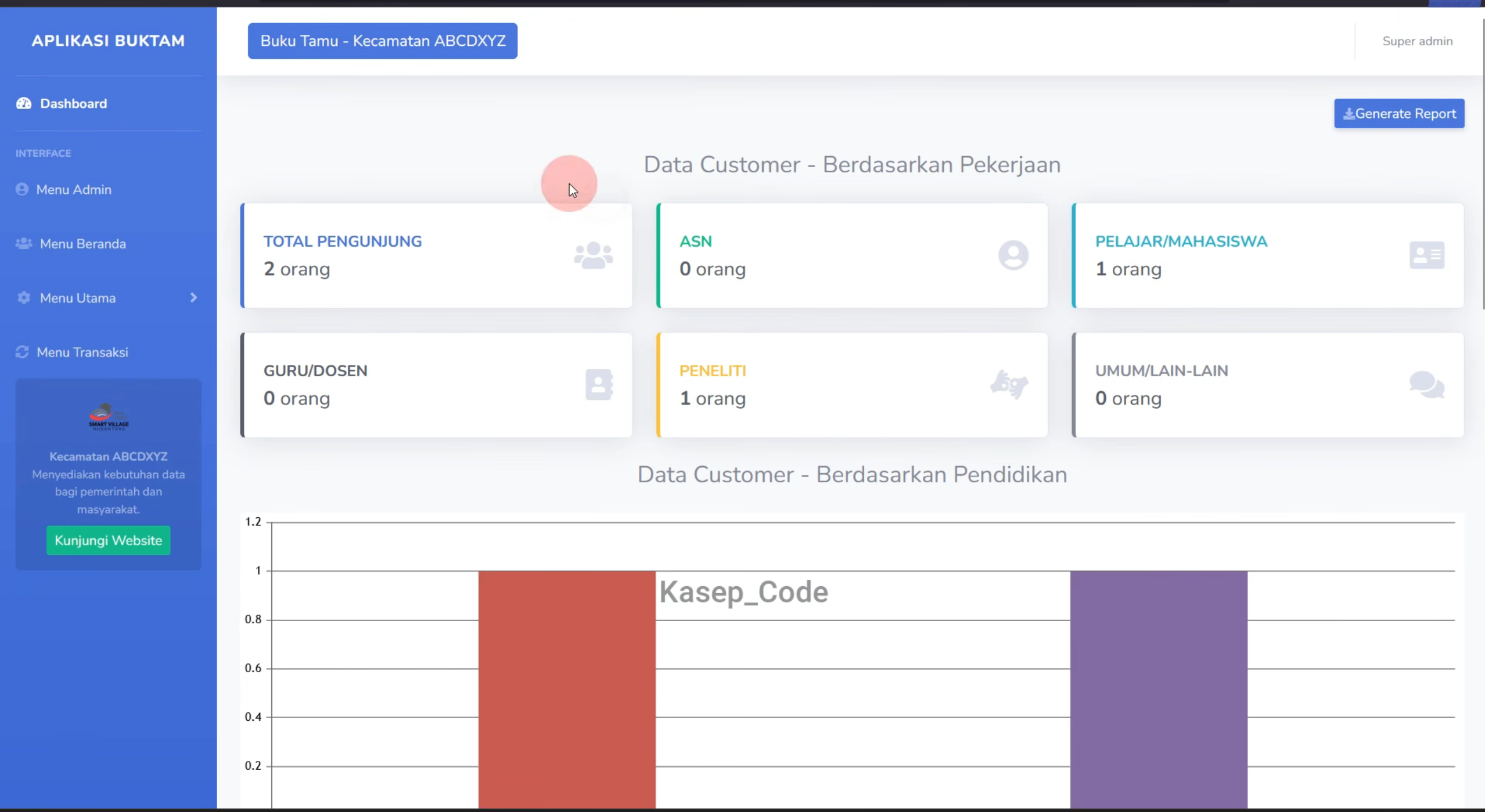The image size is (1485, 812).
Task: Open the Dashboard menu item
Action: (109, 103)
